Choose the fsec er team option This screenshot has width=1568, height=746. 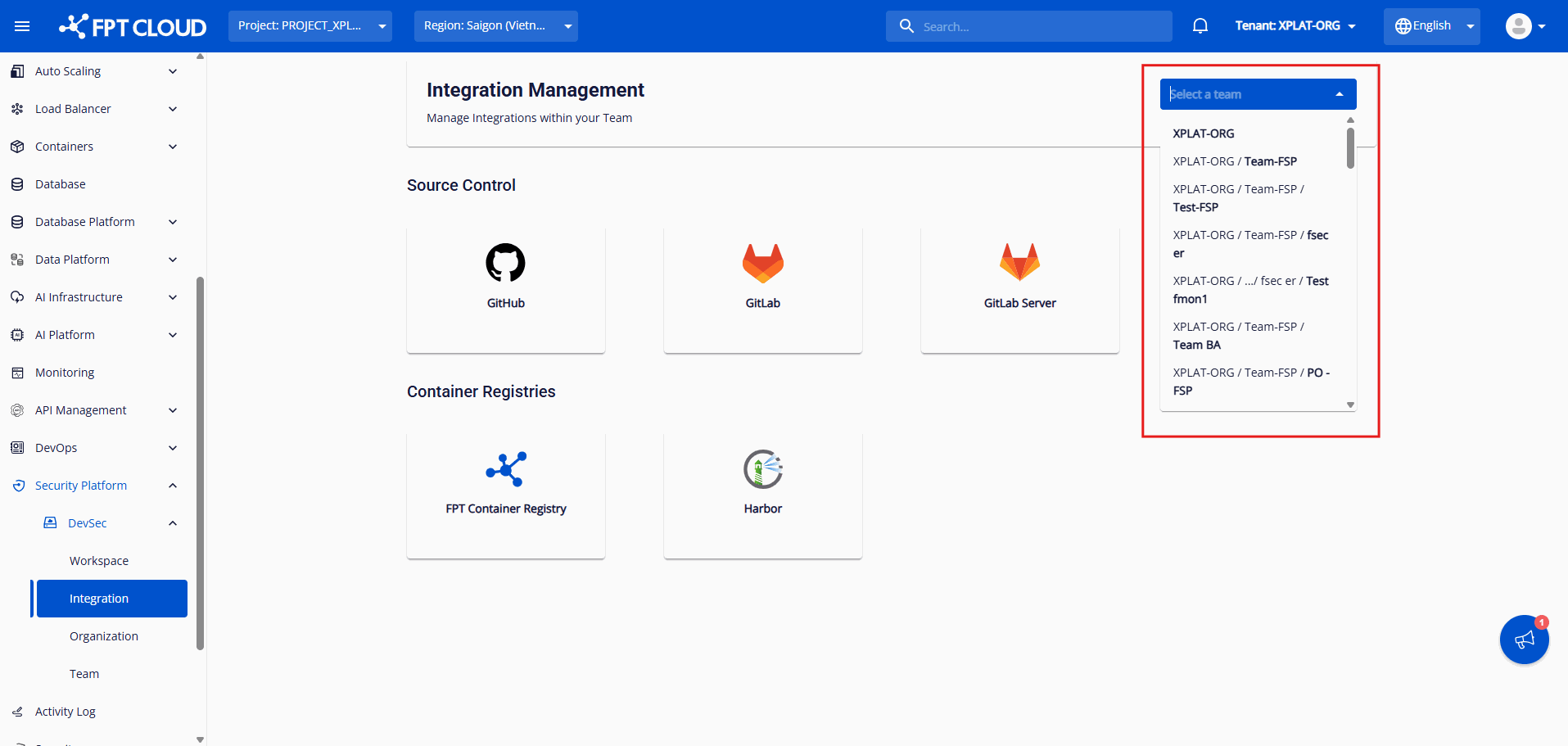coord(1252,244)
